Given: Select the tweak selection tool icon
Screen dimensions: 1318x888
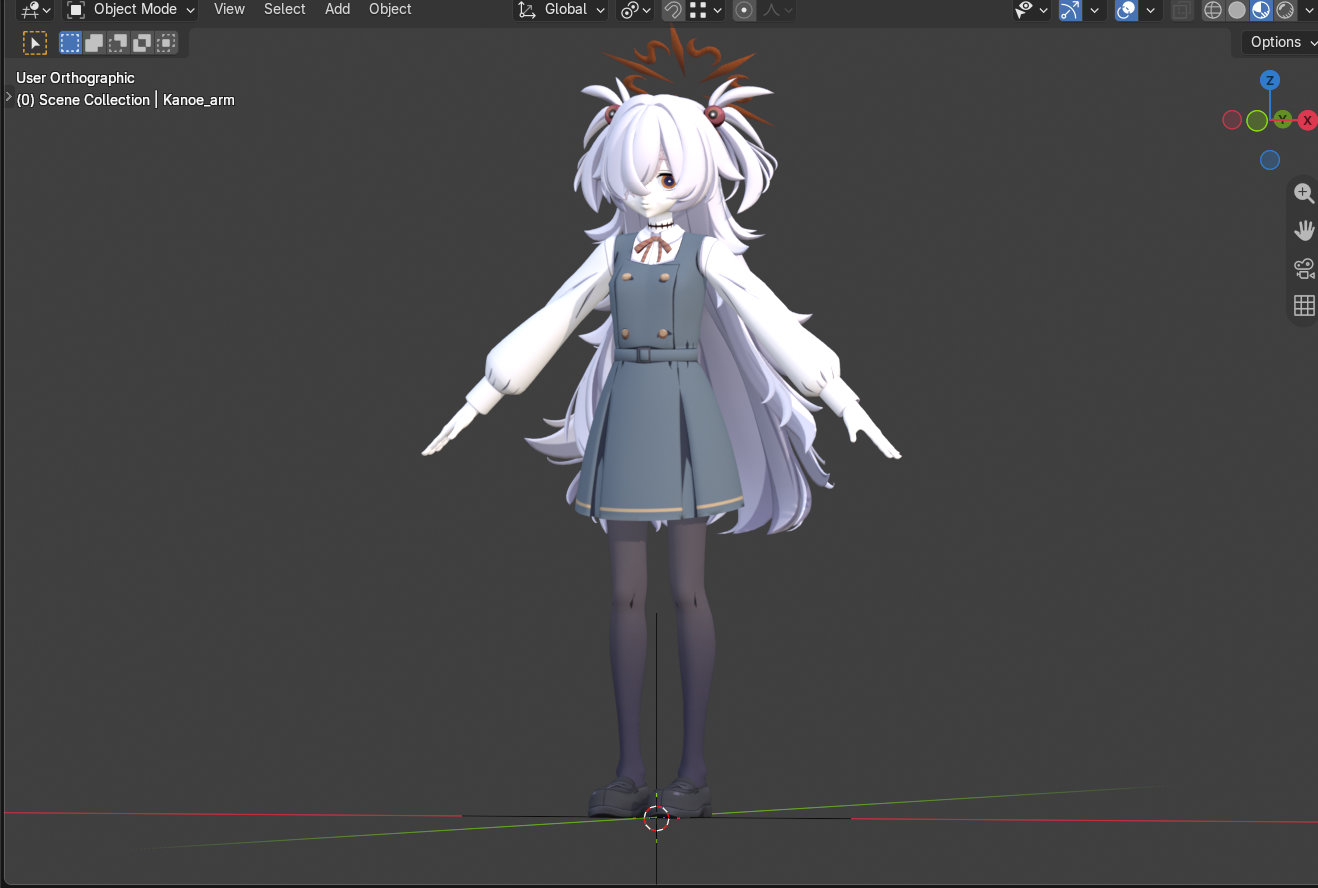Looking at the screenshot, I should tap(35, 42).
